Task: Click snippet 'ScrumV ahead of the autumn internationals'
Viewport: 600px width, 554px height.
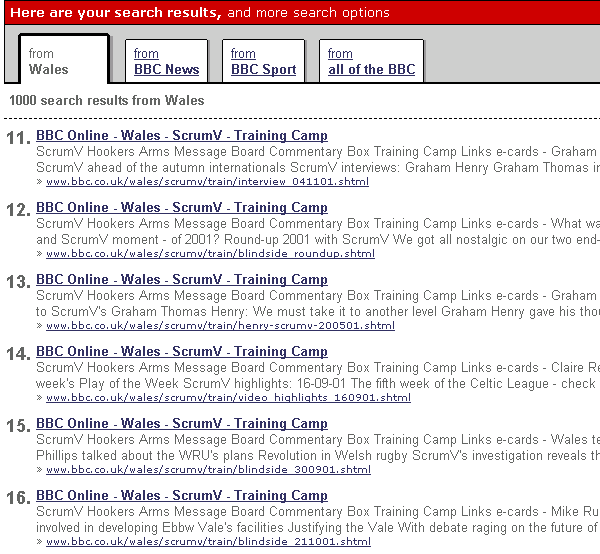Action: [x=161, y=168]
